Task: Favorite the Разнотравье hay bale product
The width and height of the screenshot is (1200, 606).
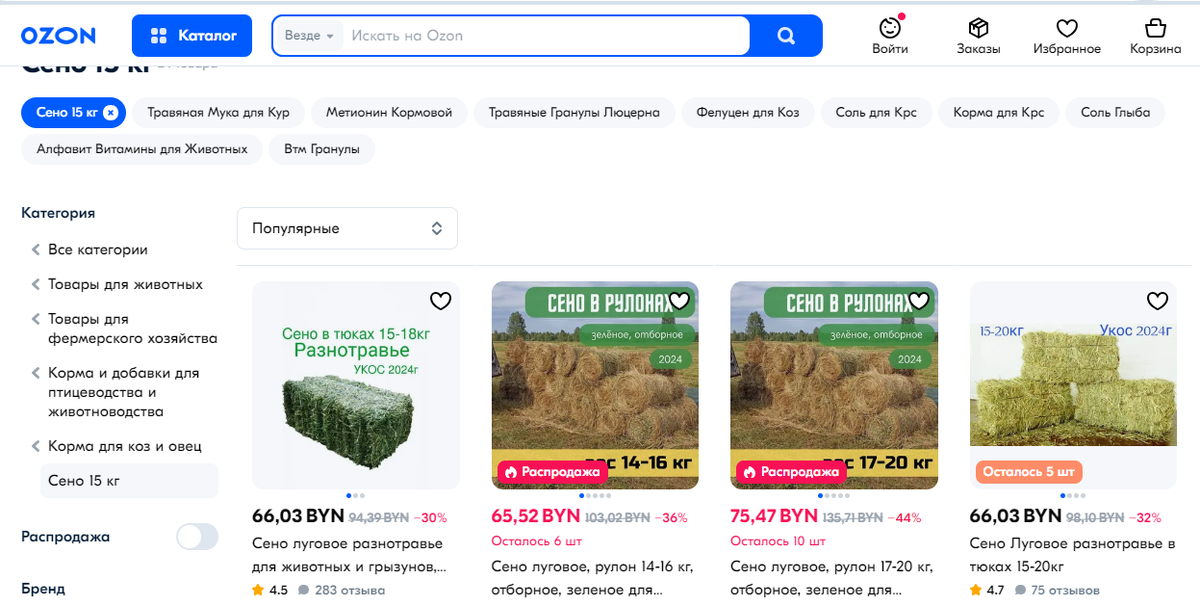Action: click(x=440, y=300)
